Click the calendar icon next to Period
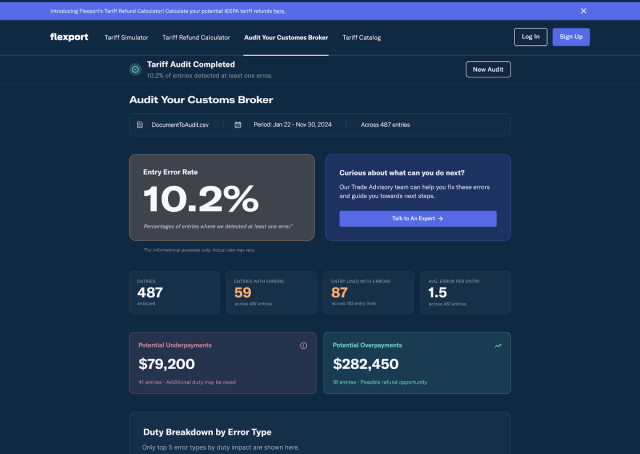This screenshot has height=454, width=640. (238, 125)
